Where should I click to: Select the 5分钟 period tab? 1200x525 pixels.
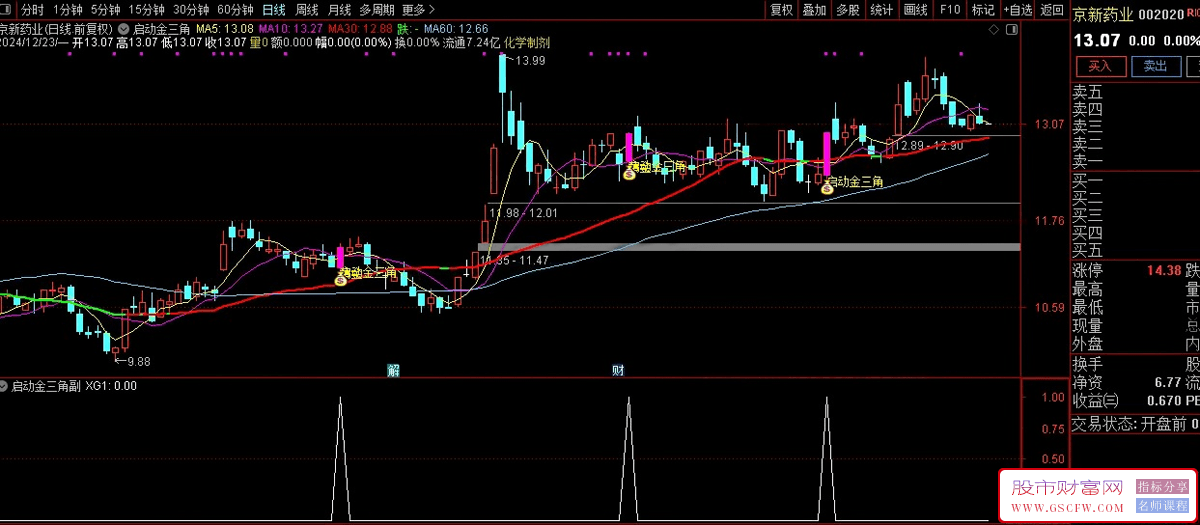pyautogui.click(x=105, y=9)
